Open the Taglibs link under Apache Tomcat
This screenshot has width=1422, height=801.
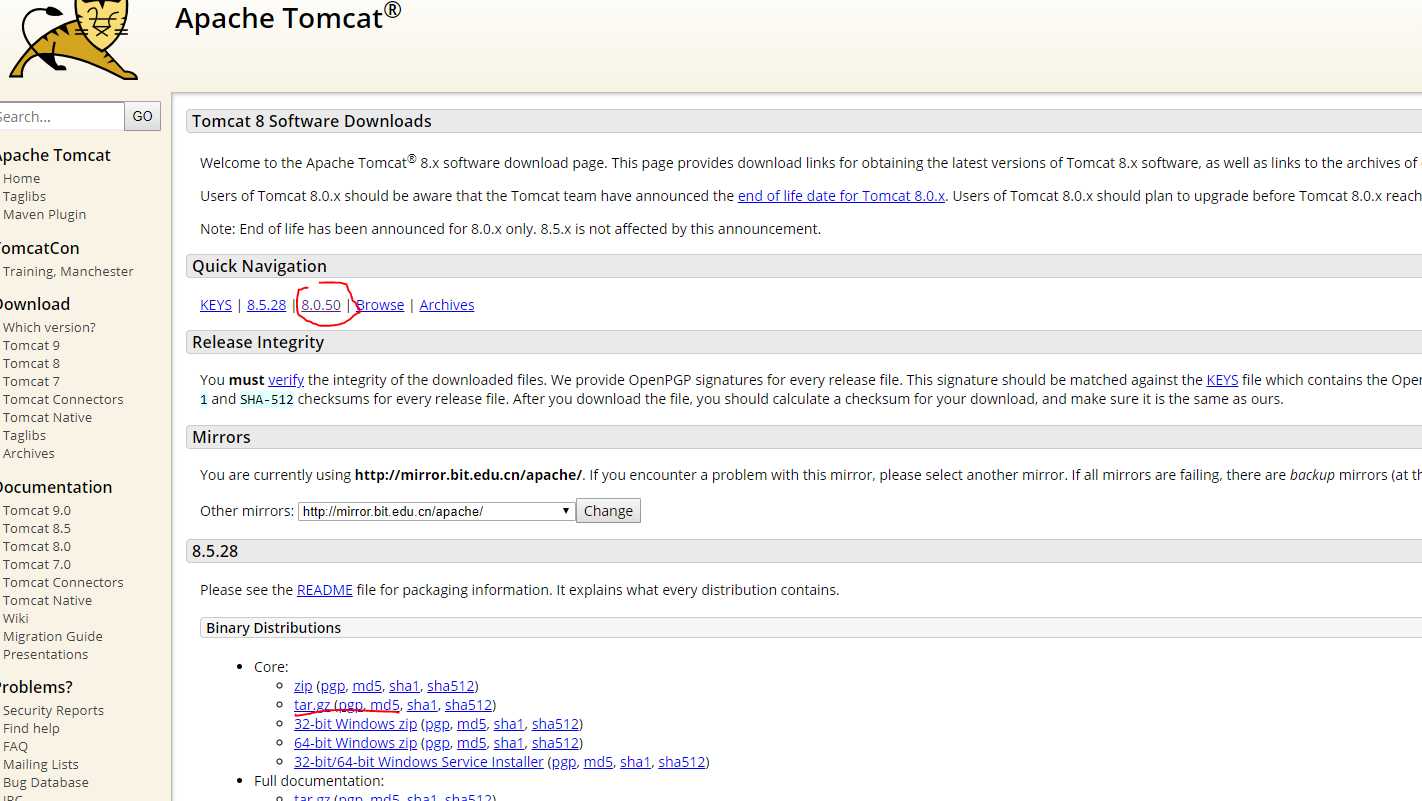[24, 196]
